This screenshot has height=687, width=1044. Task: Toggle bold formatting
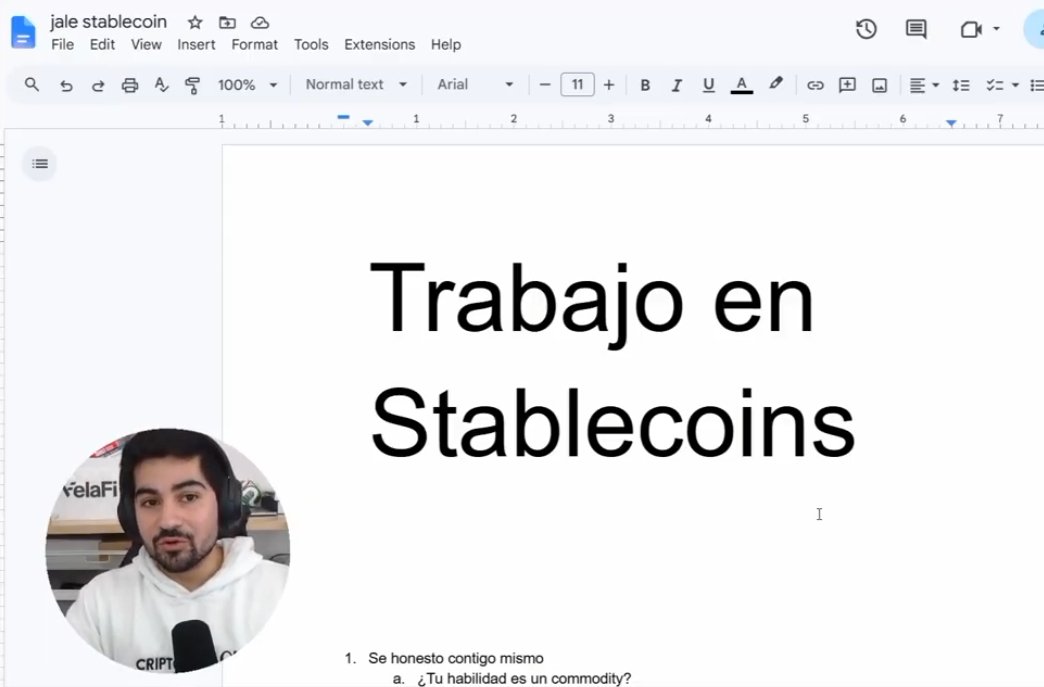click(x=645, y=85)
